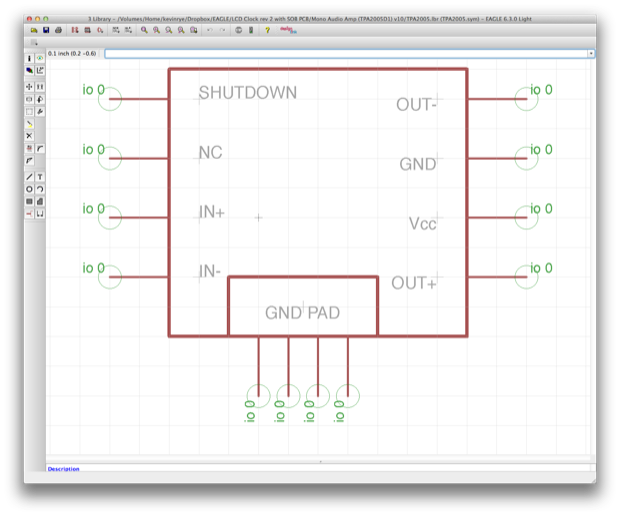The height and width of the screenshot is (516, 620).
Task: Select the Copy tool
Action: pos(40,87)
